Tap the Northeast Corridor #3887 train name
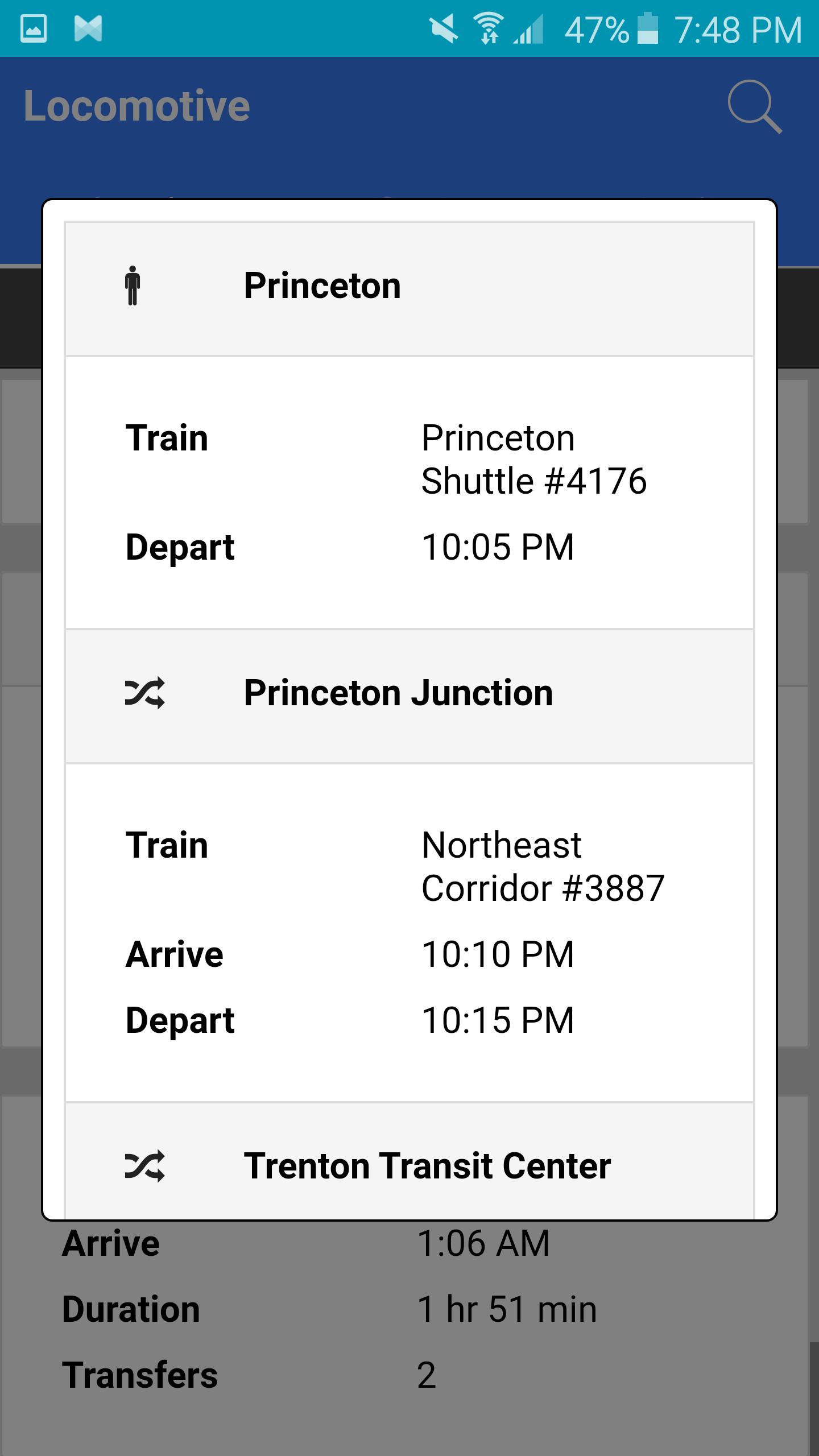Image resolution: width=819 pixels, height=1456 pixels. pyautogui.click(x=543, y=866)
